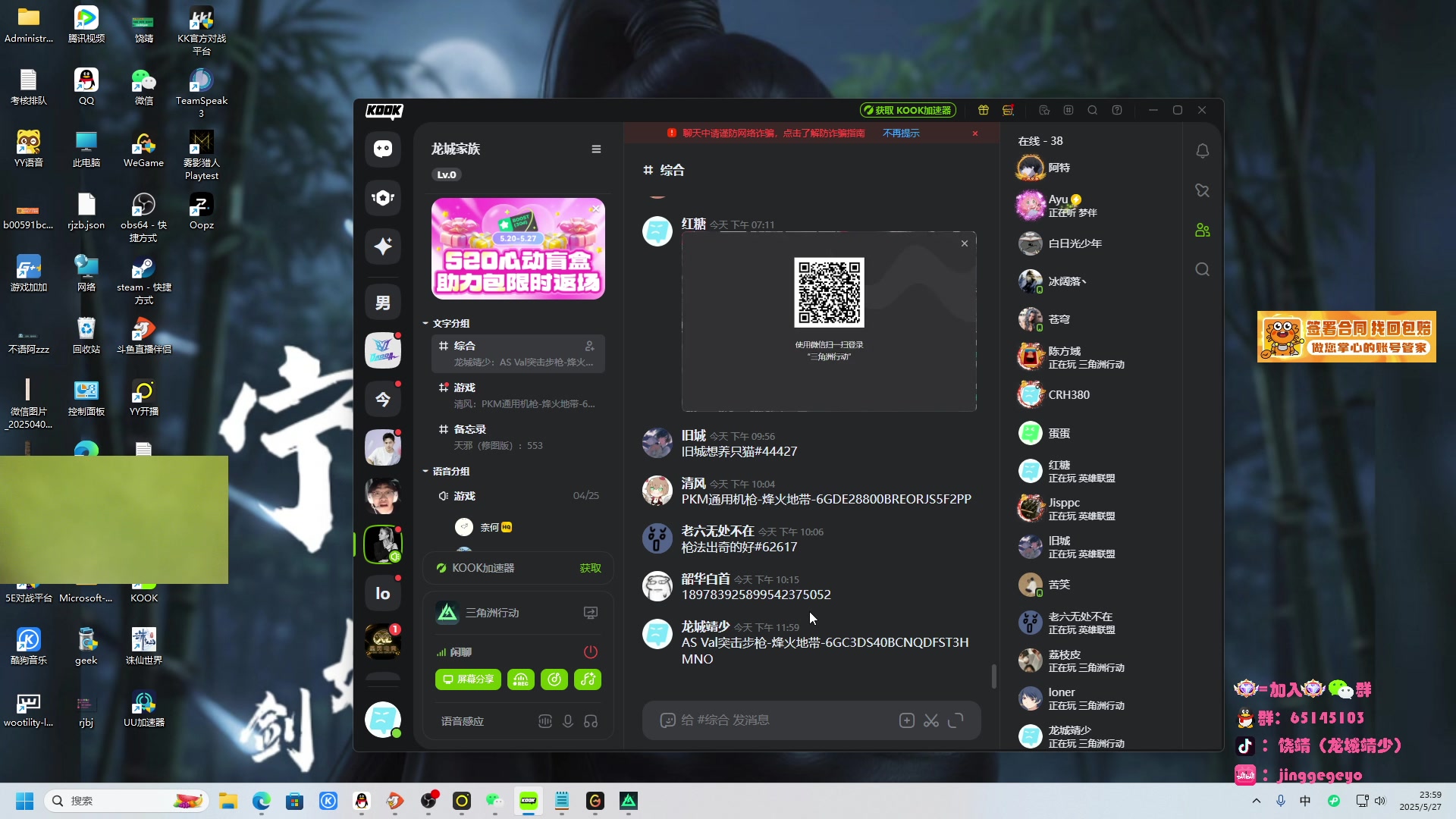Click search icon in right strip
The width and height of the screenshot is (1456, 819).
1202,269
